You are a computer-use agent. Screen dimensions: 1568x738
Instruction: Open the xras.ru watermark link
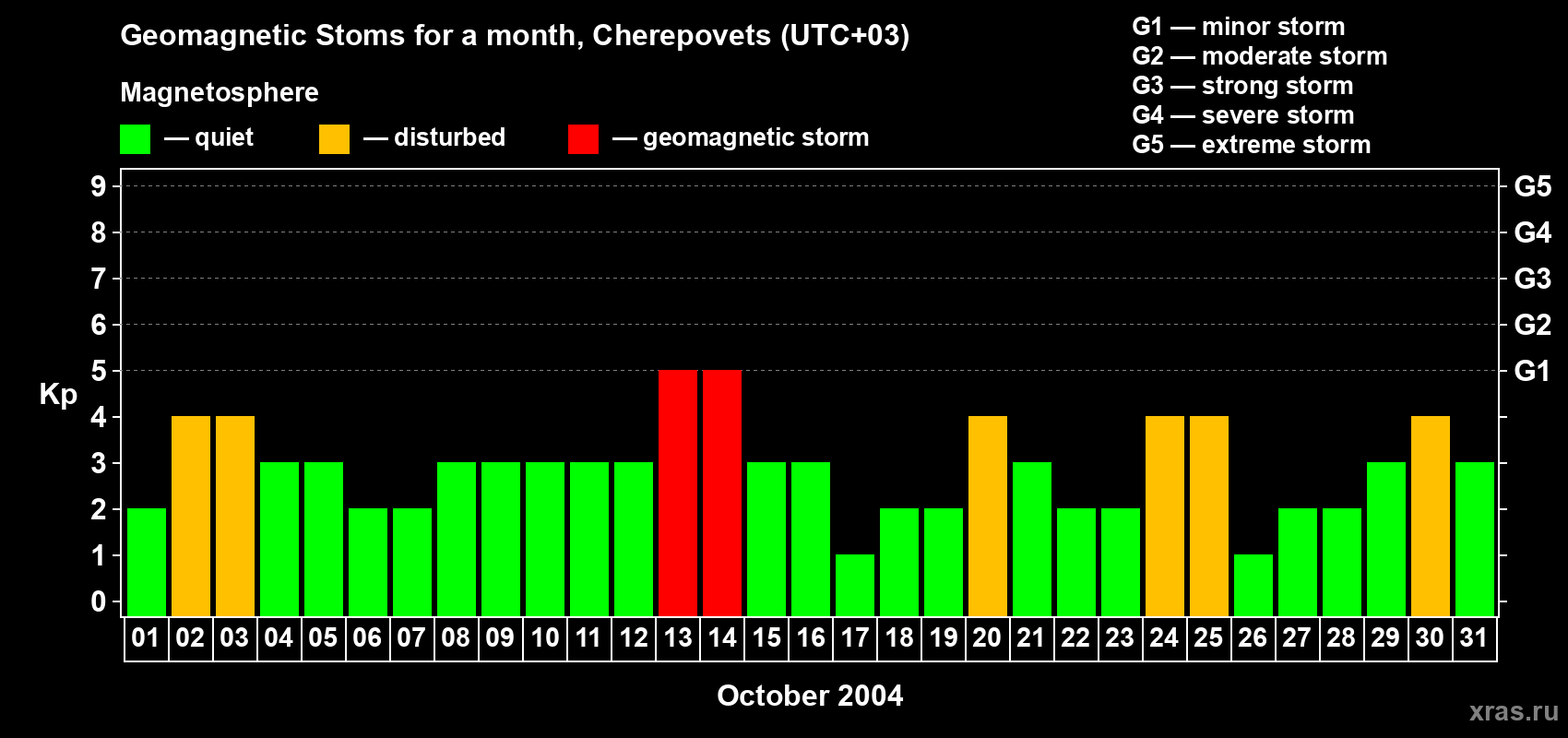pos(1514,711)
